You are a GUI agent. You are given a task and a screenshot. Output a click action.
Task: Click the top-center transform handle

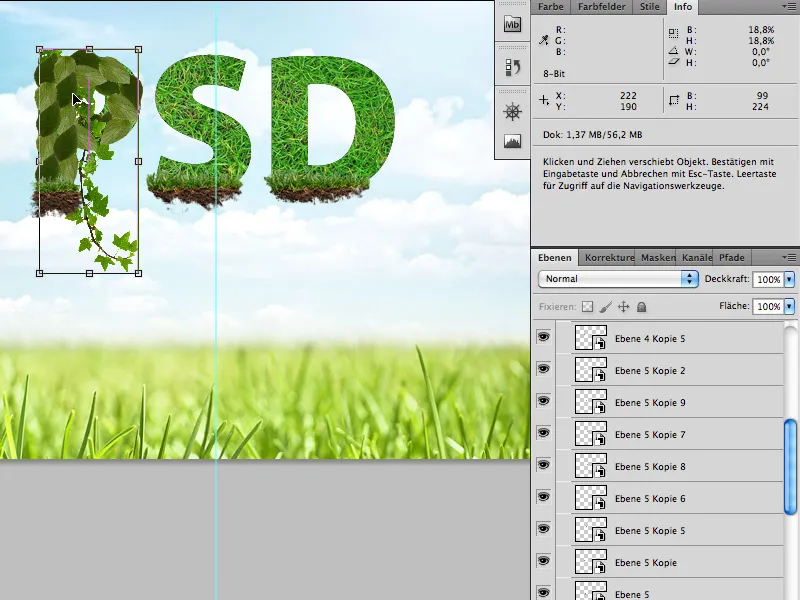click(x=89, y=49)
